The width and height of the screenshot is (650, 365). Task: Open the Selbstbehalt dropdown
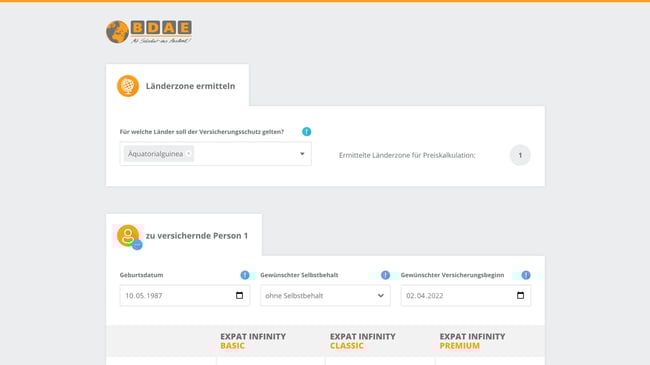click(325, 295)
